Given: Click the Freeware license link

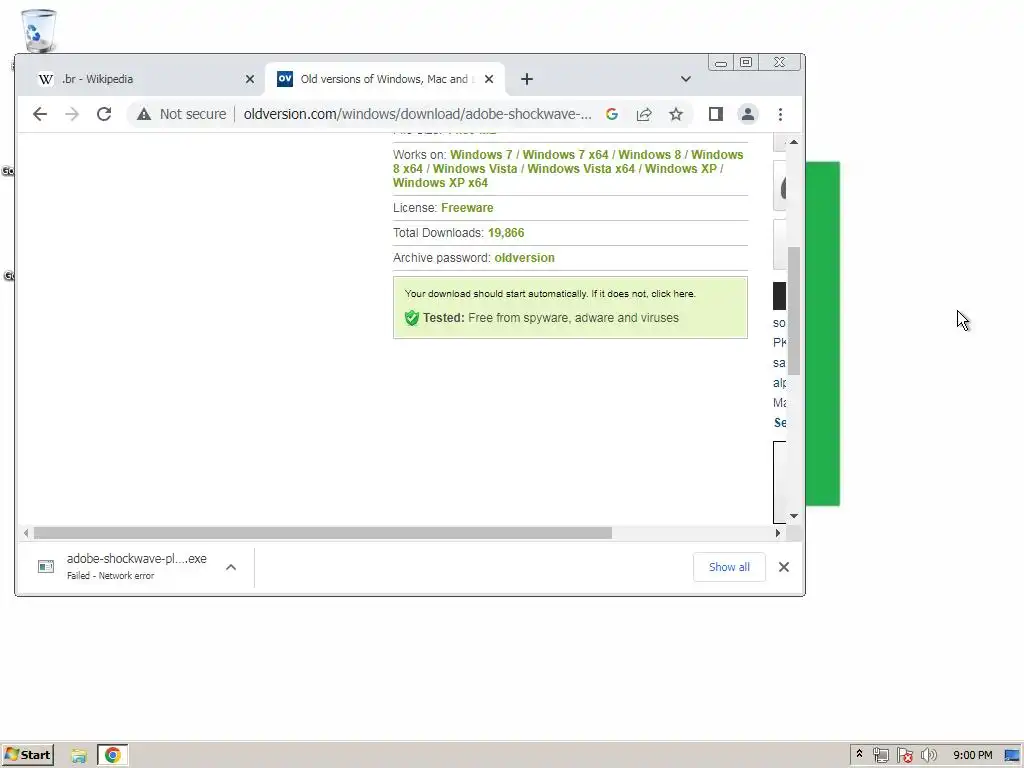Looking at the screenshot, I should tap(468, 208).
